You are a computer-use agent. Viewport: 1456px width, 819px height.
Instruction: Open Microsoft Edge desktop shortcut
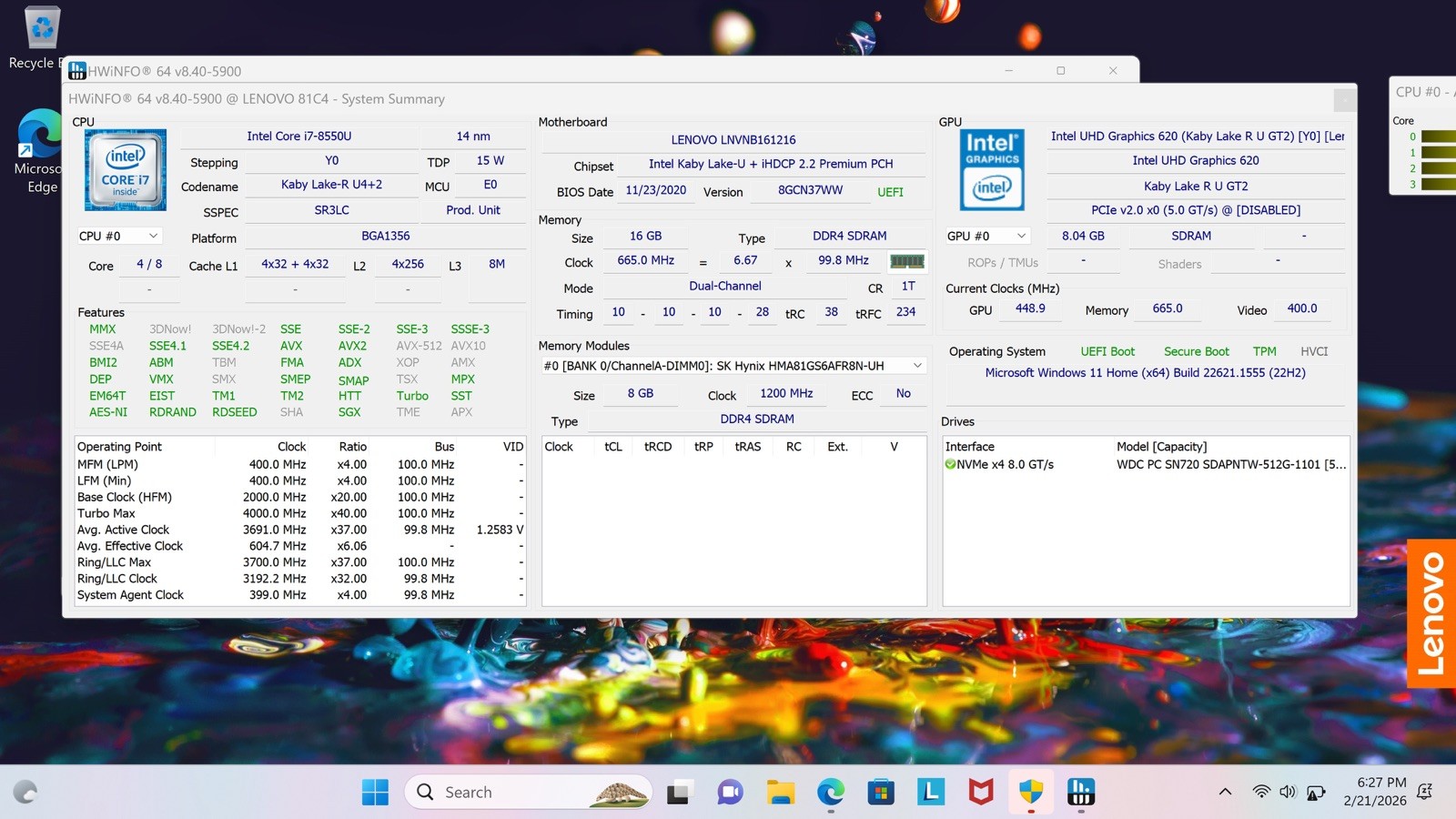coord(41,152)
